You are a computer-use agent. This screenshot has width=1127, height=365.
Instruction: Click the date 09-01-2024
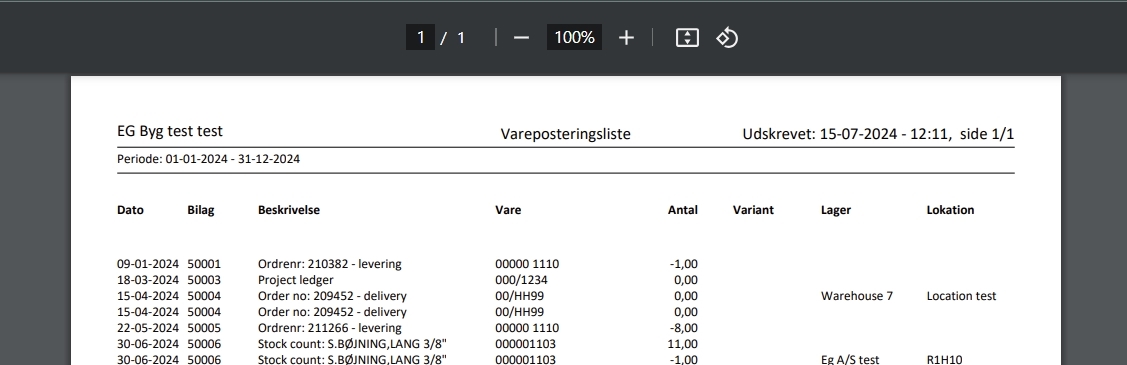click(148, 264)
